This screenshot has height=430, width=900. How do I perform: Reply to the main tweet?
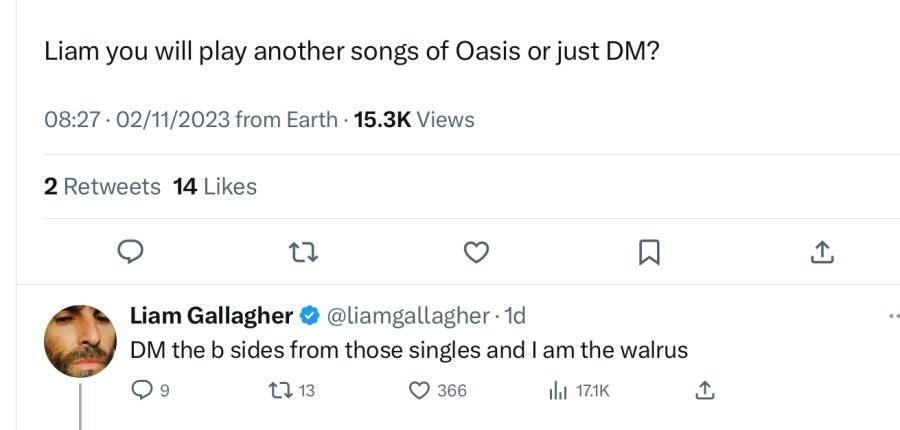(x=130, y=252)
